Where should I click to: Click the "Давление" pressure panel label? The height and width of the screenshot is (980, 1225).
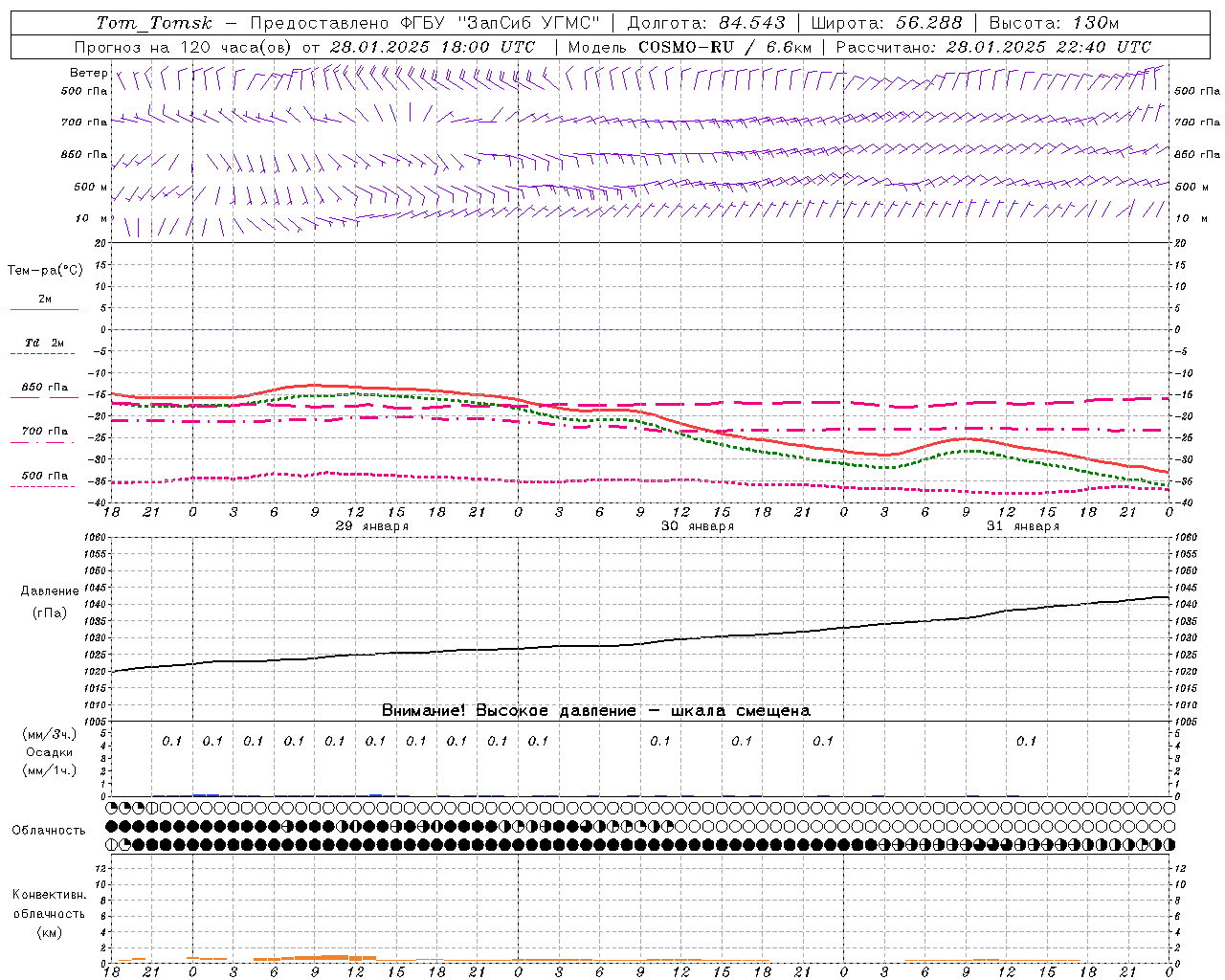coord(50,591)
